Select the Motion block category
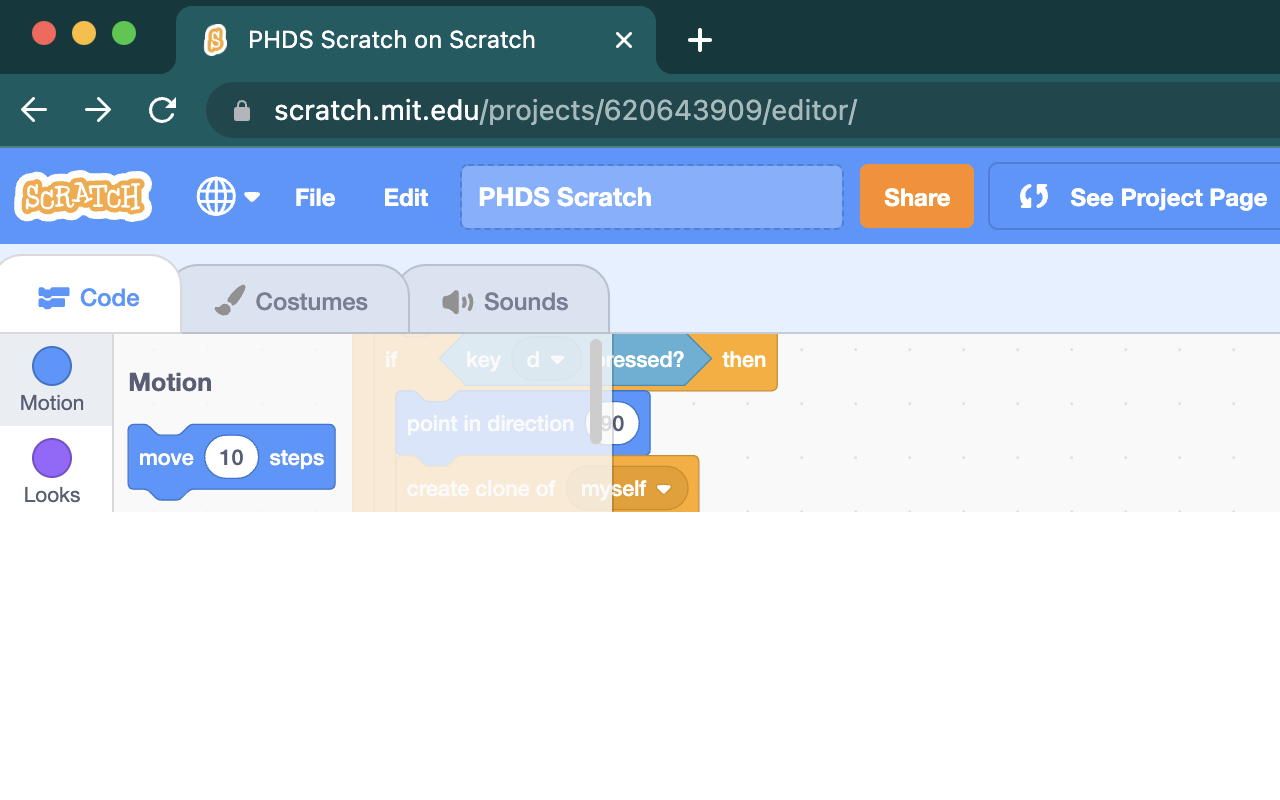Screen dimensions: 1280x800 52,380
